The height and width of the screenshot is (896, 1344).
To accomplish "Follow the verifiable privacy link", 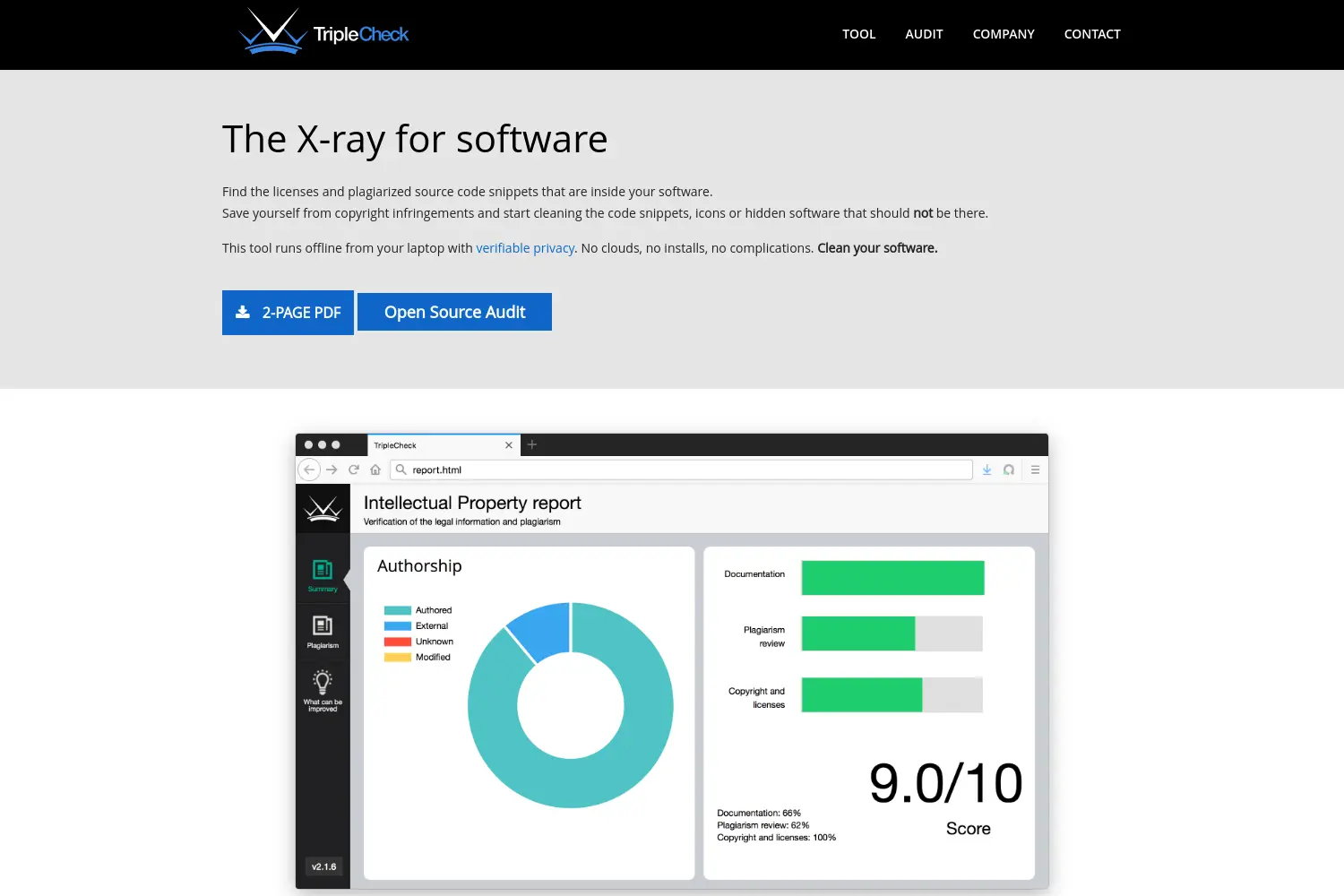I will [x=525, y=248].
